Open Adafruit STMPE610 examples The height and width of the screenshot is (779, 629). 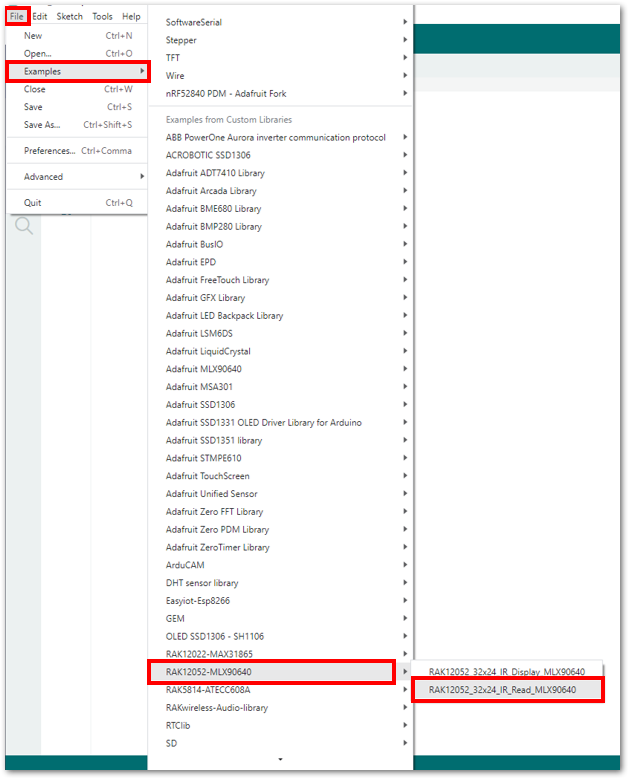(x=281, y=459)
